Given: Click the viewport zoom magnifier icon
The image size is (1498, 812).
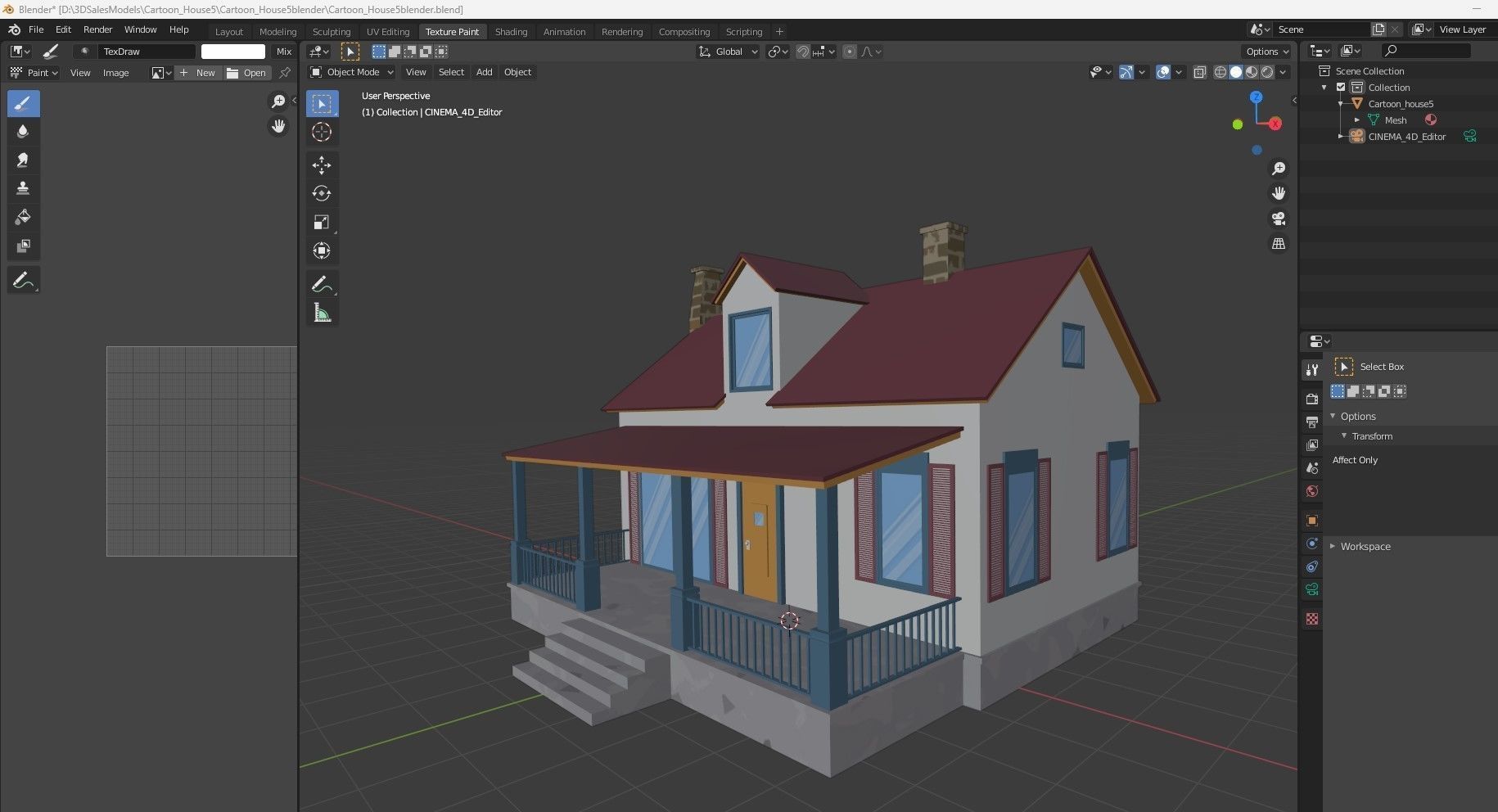Looking at the screenshot, I should click(x=1278, y=169).
